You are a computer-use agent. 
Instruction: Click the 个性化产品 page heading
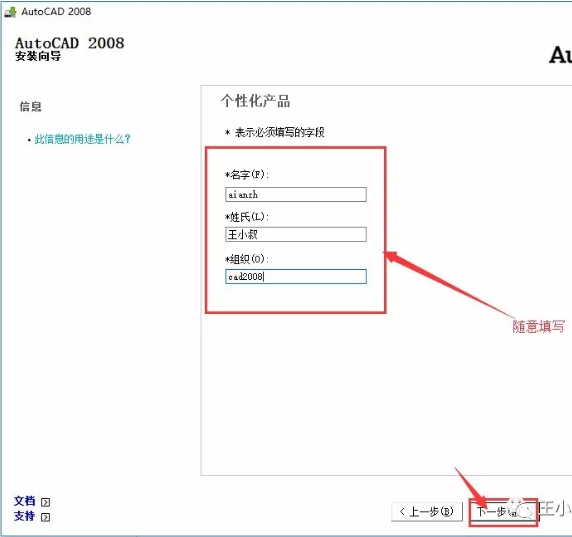point(255,101)
